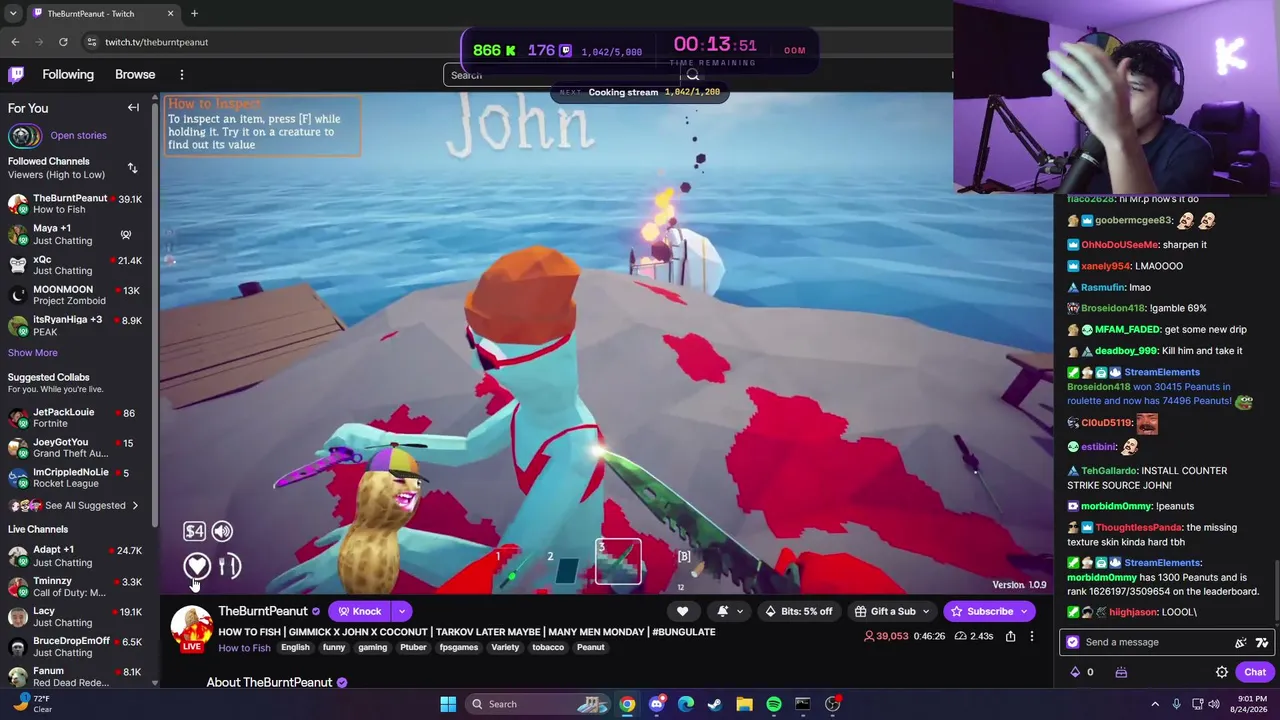1280x720 pixels.
Task: Expand the Subscribe options dropdown
Action: pyautogui.click(x=1024, y=611)
